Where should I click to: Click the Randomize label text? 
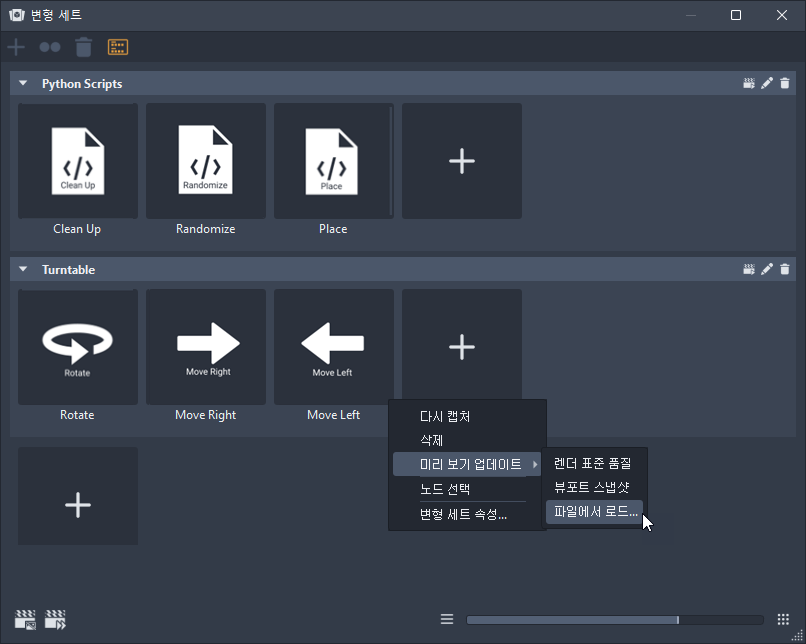(206, 229)
